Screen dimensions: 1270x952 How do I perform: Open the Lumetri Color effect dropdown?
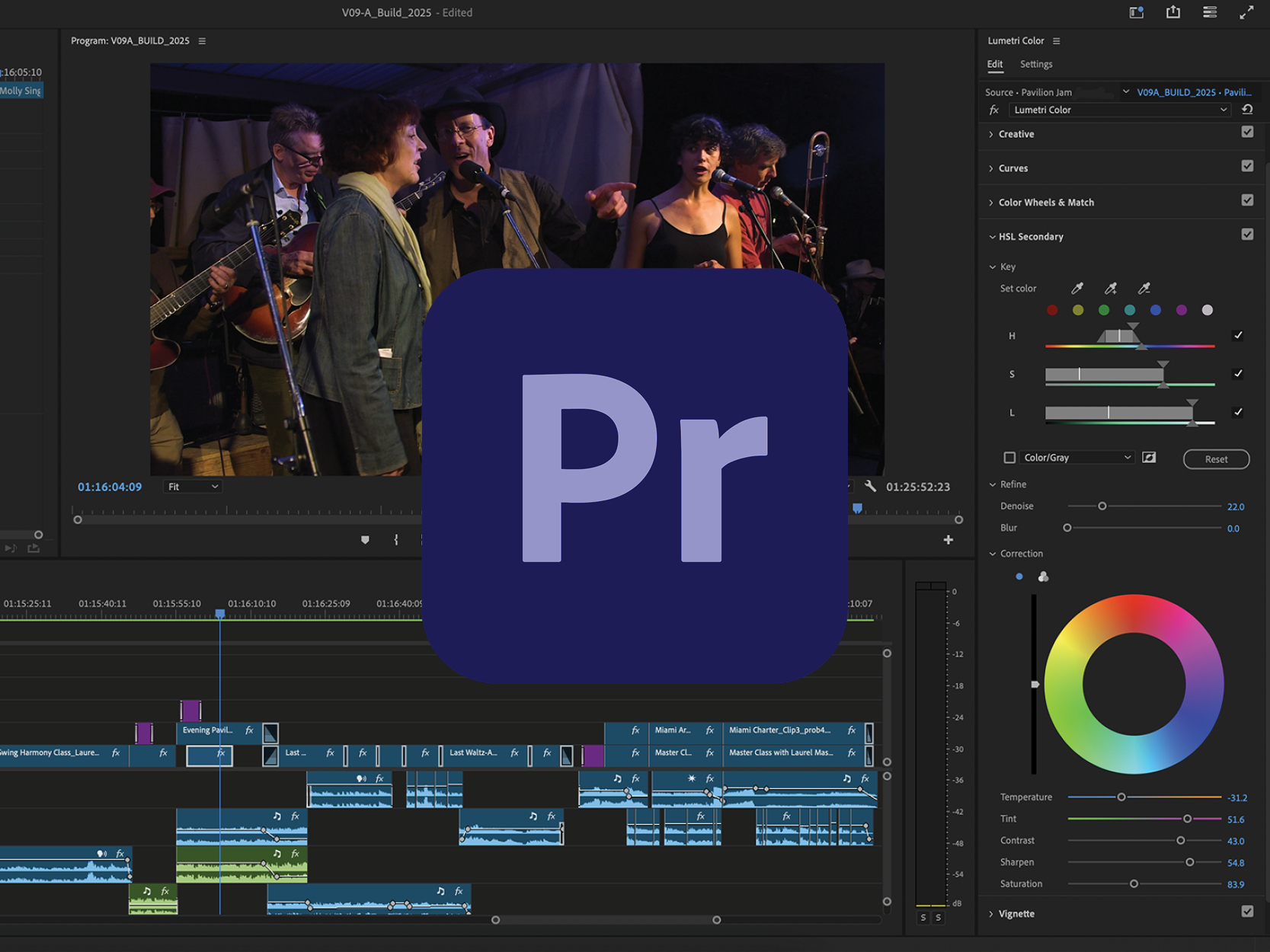1120,110
